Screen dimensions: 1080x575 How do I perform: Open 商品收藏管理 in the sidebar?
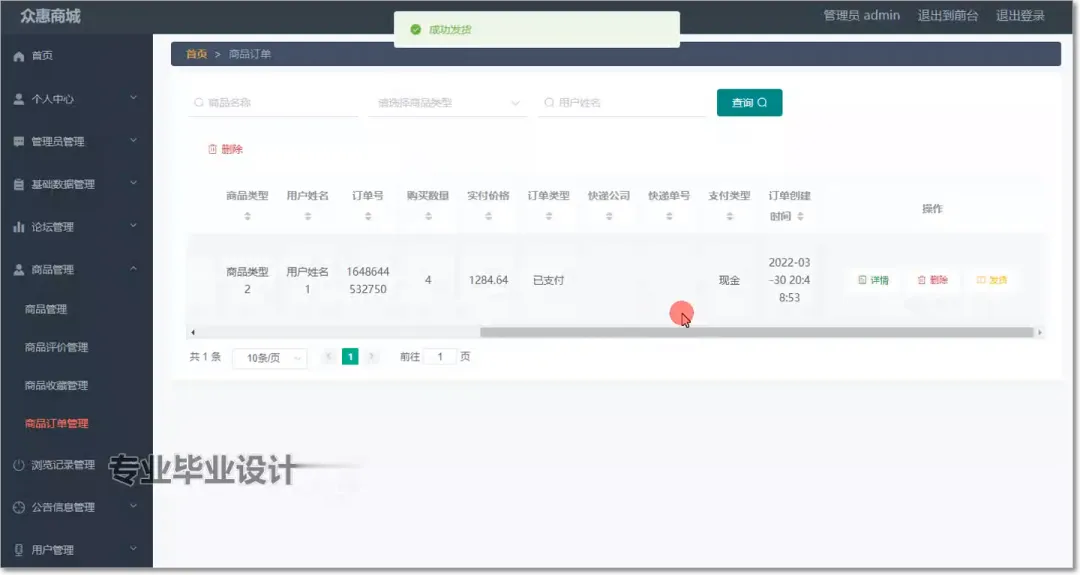pos(56,385)
